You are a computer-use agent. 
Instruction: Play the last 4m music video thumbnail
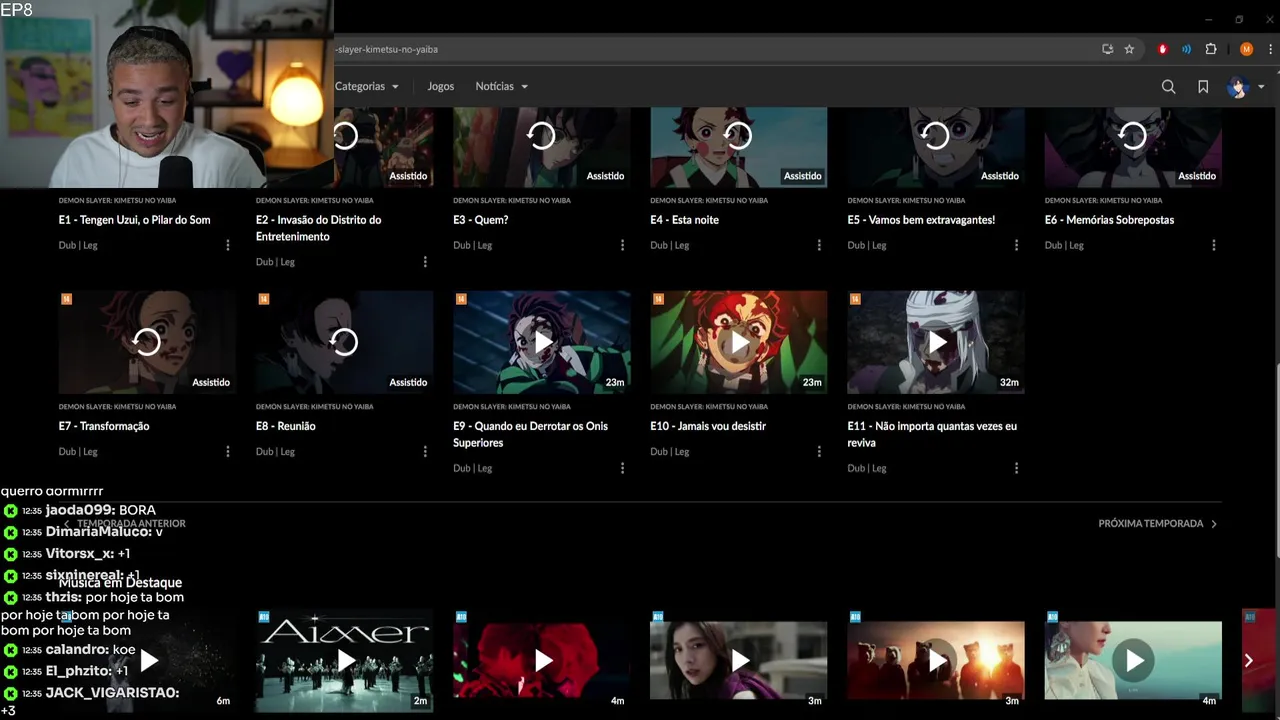[1133, 660]
